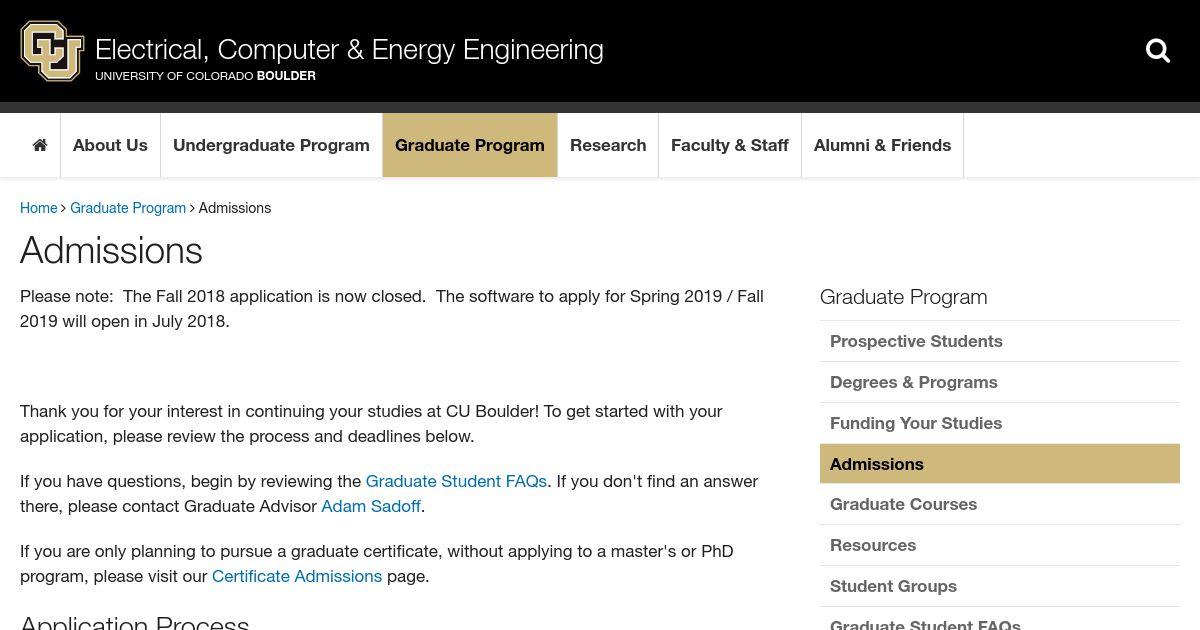Select Undergraduate Program in the navigation bar
The image size is (1200, 630).
[271, 145]
